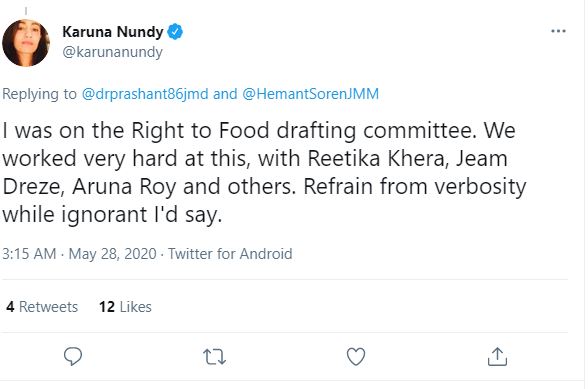Viewport: 588px width, 389px height.
Task: Click the thread connector line above the avatar
Action: (26, 11)
